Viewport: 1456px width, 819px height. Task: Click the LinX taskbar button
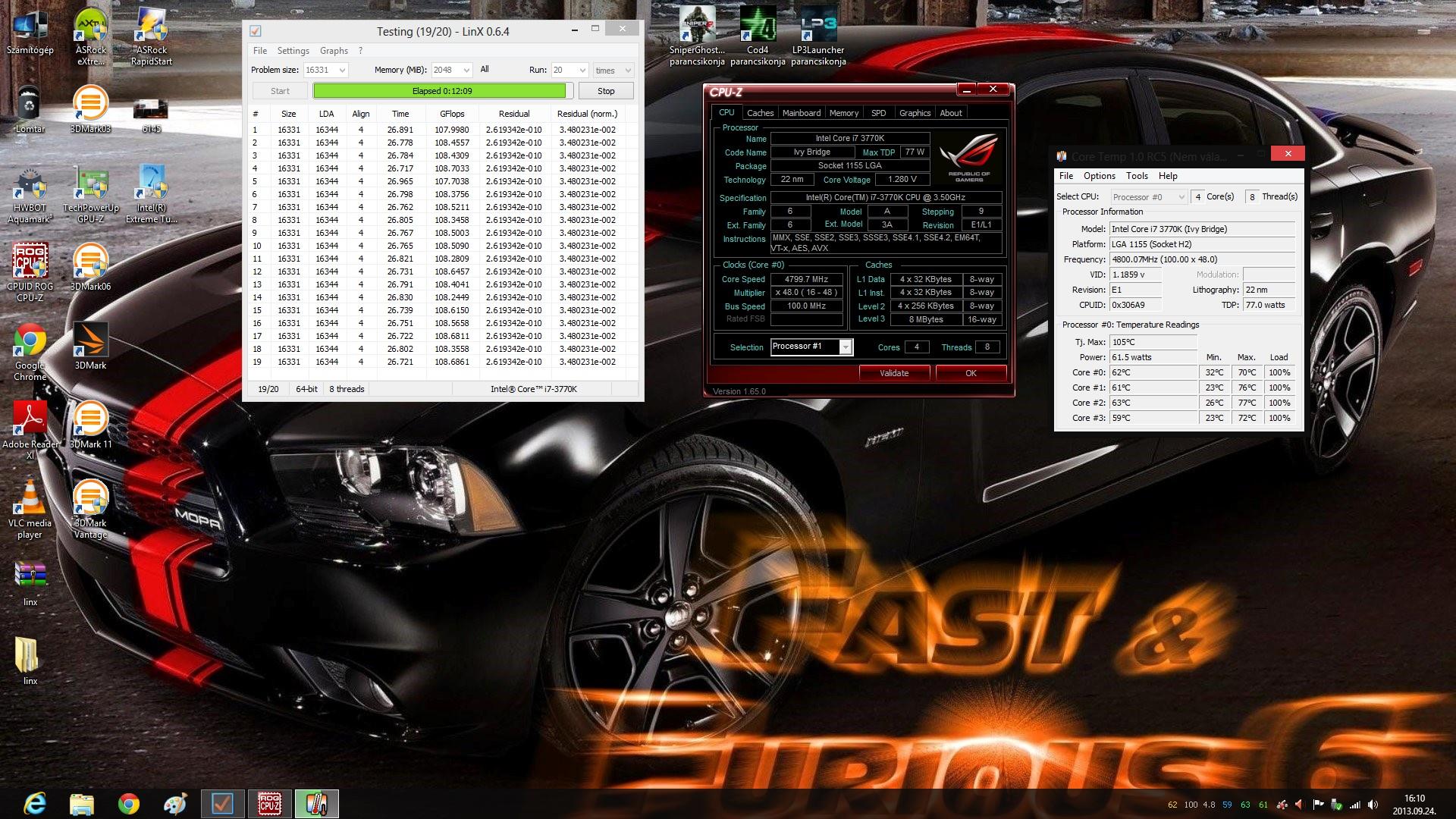[222, 804]
